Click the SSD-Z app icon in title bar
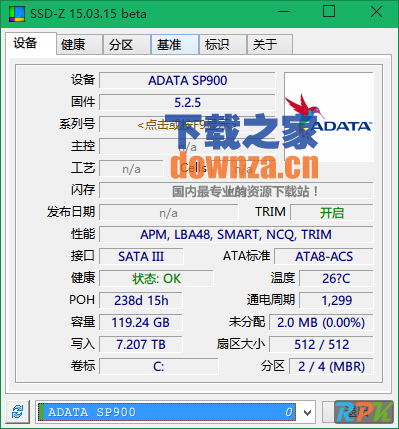 17,14
